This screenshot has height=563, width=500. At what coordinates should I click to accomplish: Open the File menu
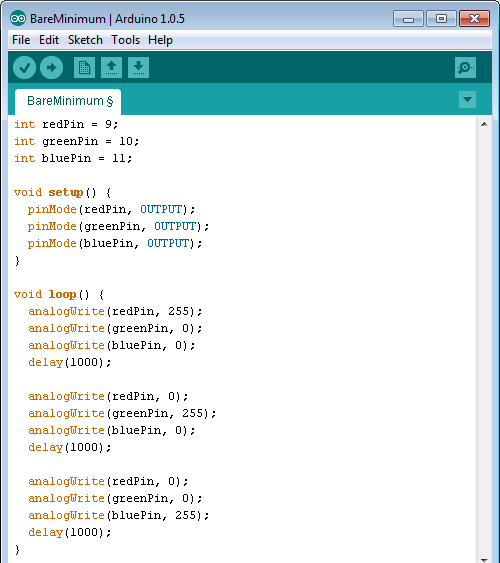click(x=21, y=40)
